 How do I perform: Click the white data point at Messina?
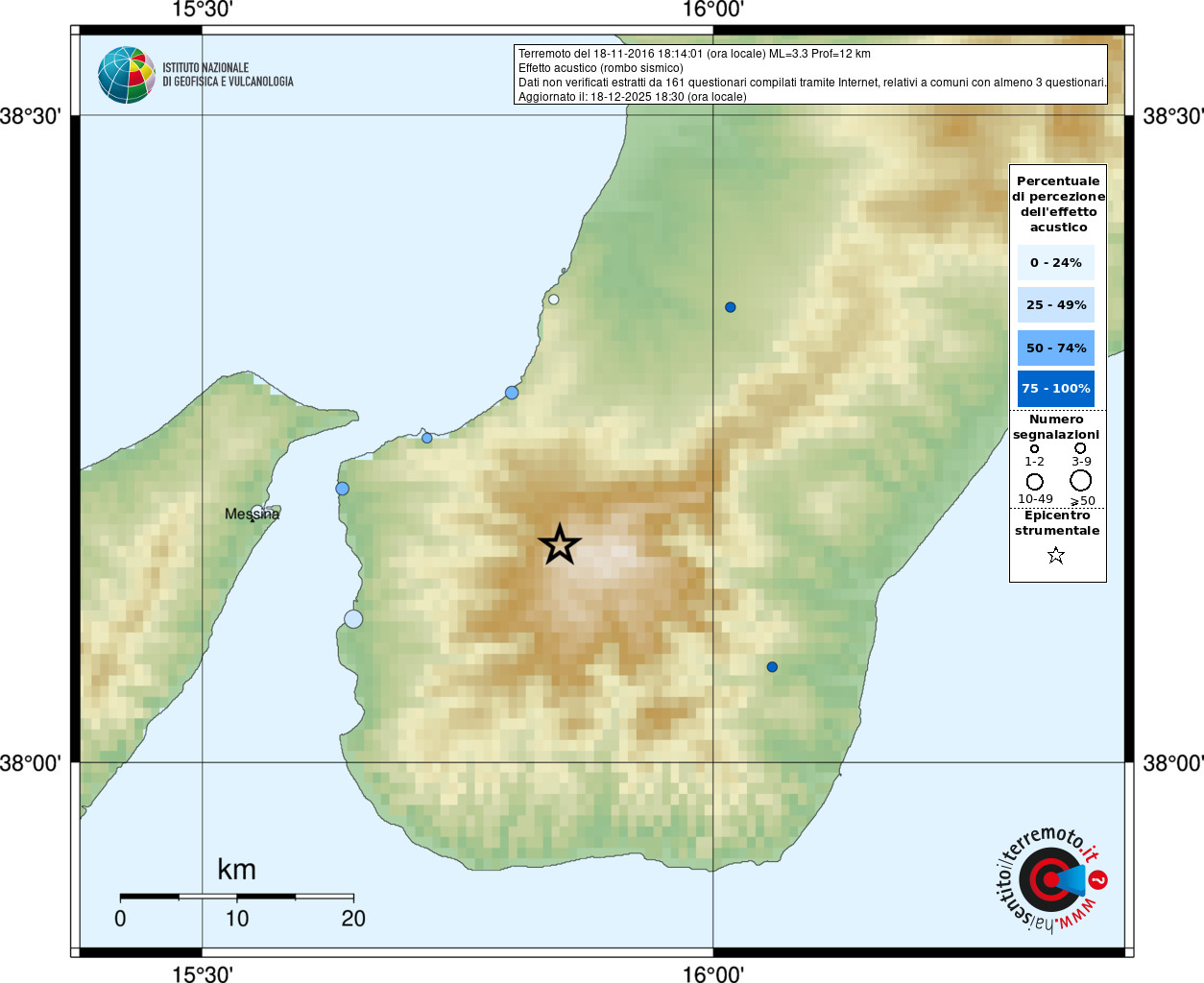coord(256,512)
